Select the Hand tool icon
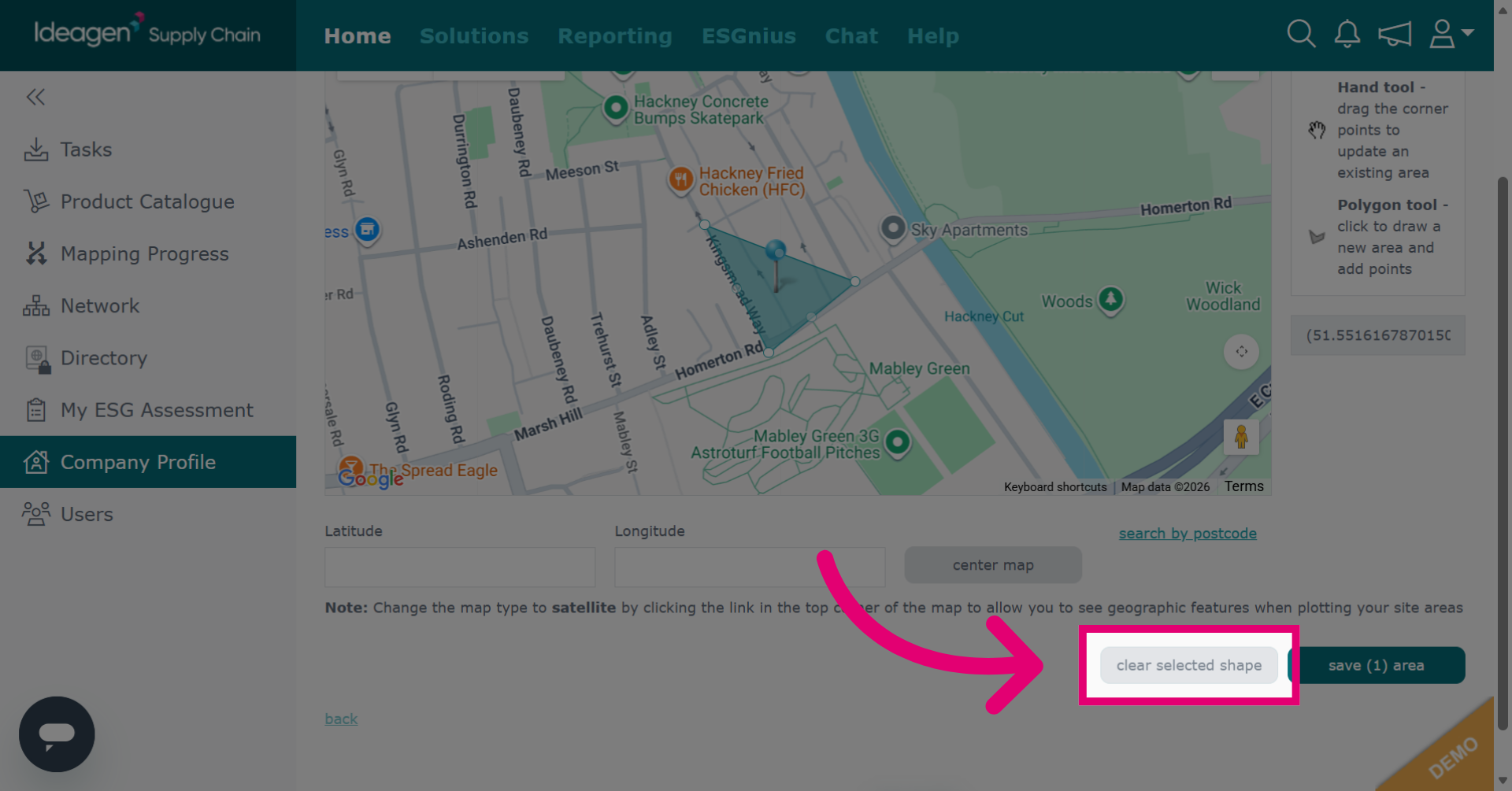 click(1317, 130)
